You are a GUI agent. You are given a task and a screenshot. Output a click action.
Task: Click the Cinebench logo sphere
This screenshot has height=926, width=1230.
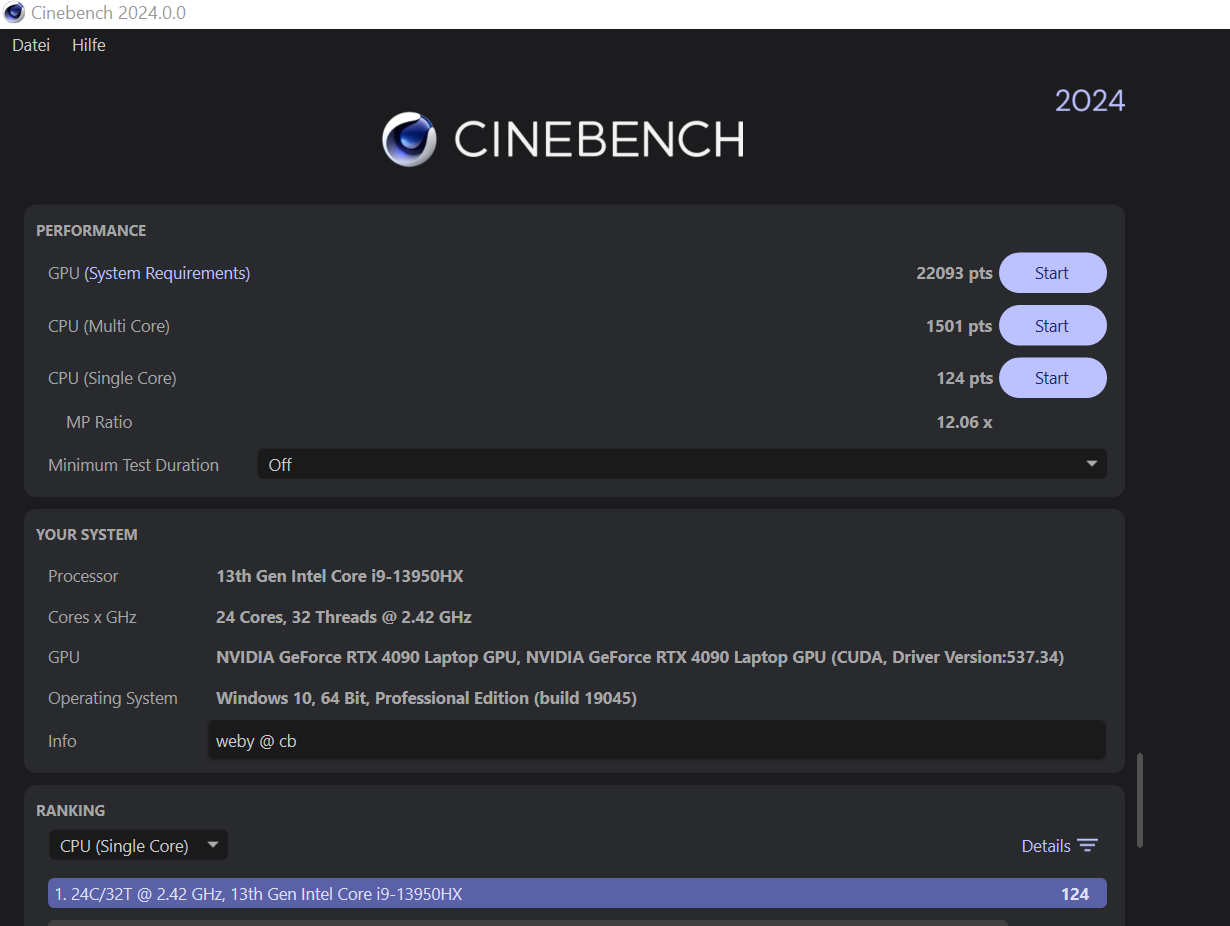[x=409, y=139]
